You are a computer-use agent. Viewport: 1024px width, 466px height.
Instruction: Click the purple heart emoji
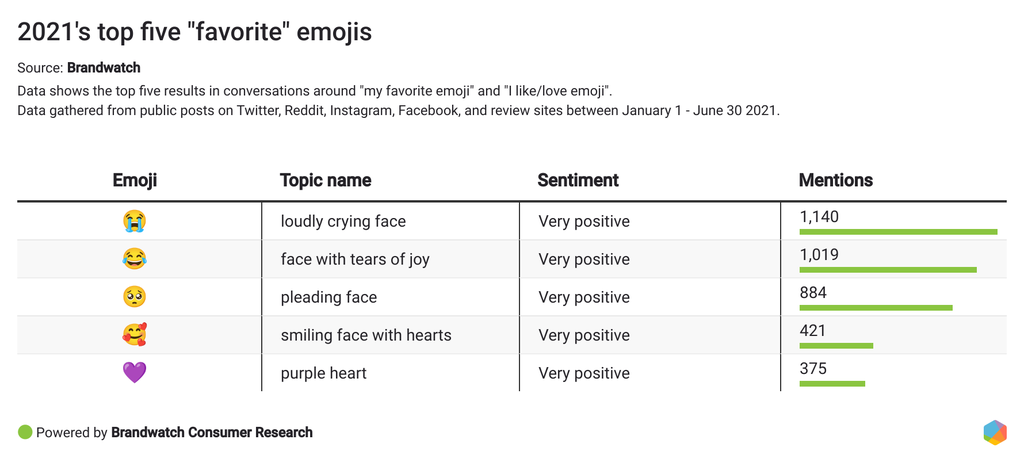coord(134,373)
